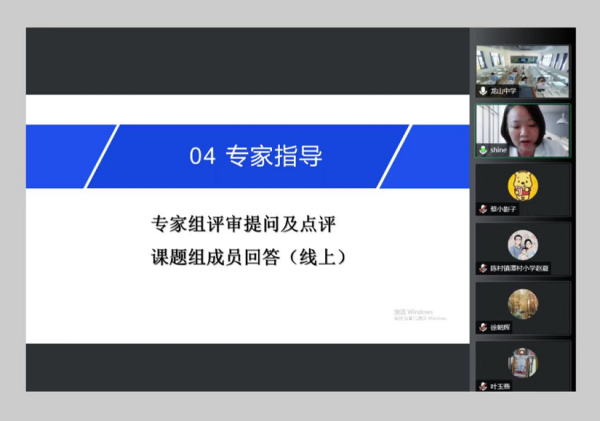Click the muted mic icon for 陈村镇潭村小学赵晨

pos(483,268)
